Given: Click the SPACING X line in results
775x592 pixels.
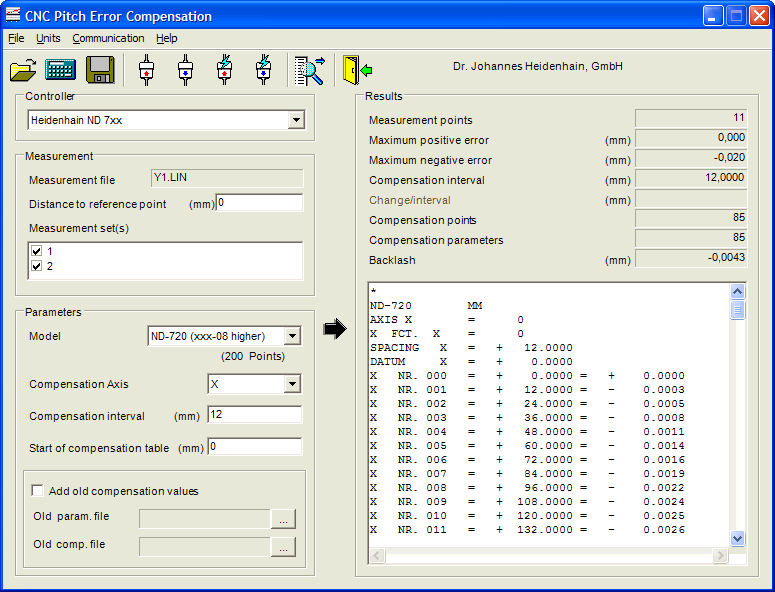Looking at the screenshot, I should pos(471,348).
